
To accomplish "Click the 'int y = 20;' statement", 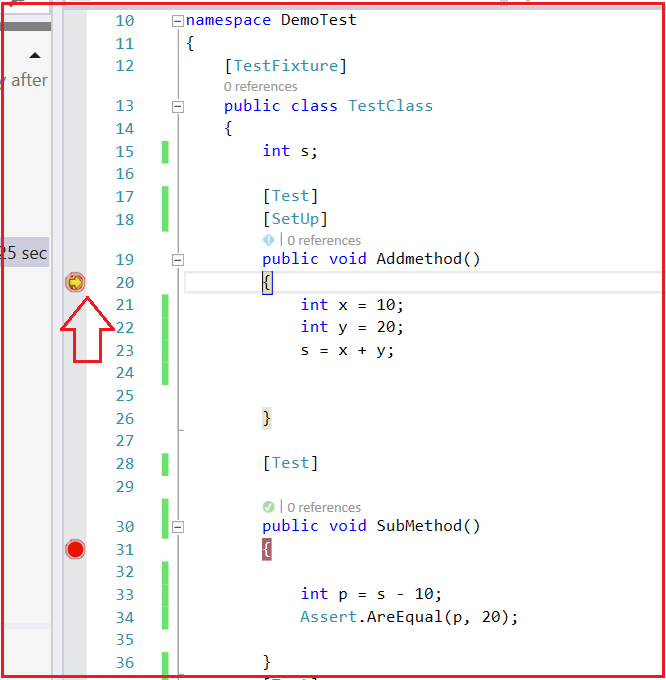I will (x=352, y=327).
